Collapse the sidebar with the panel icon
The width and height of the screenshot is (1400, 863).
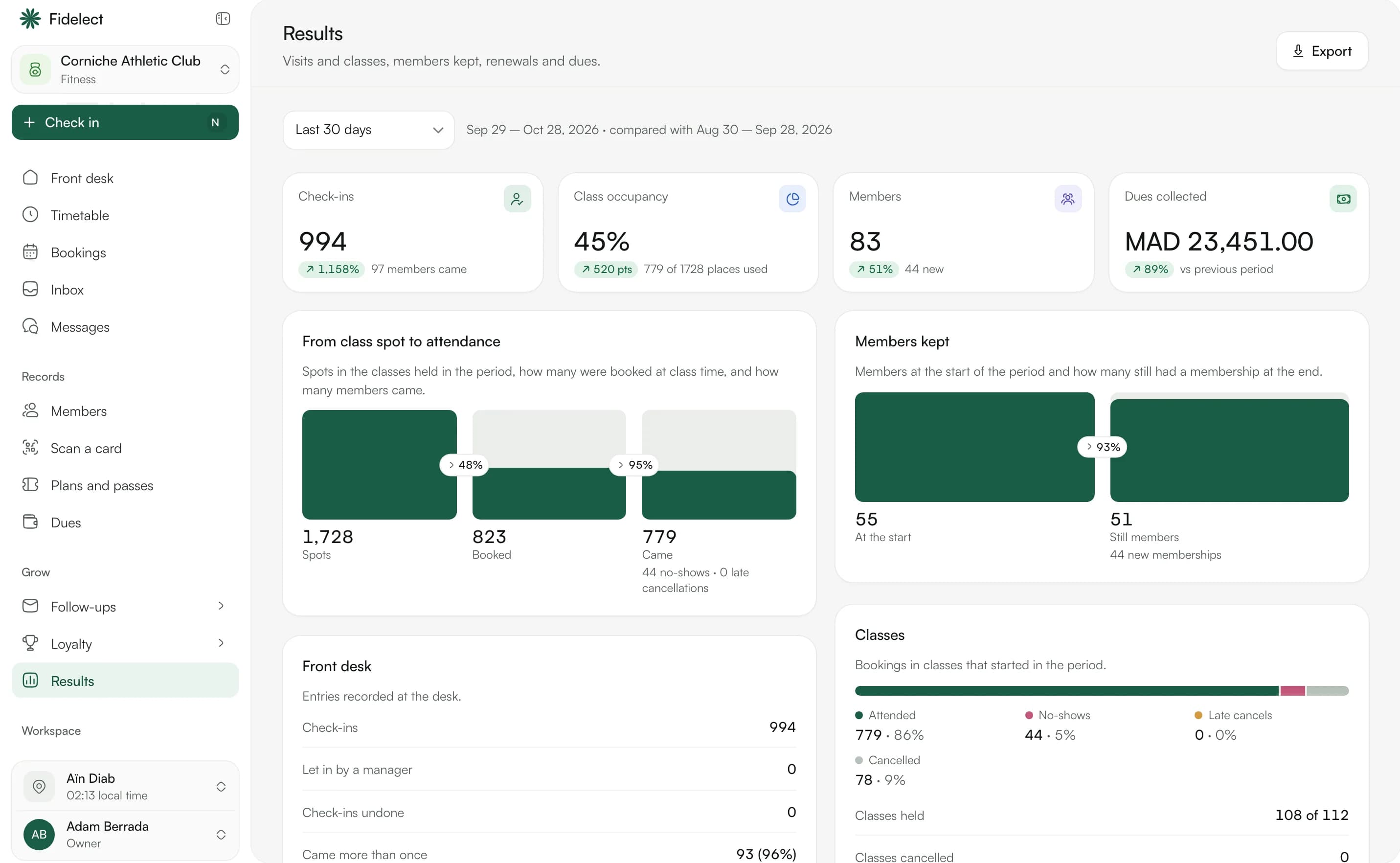(223, 19)
